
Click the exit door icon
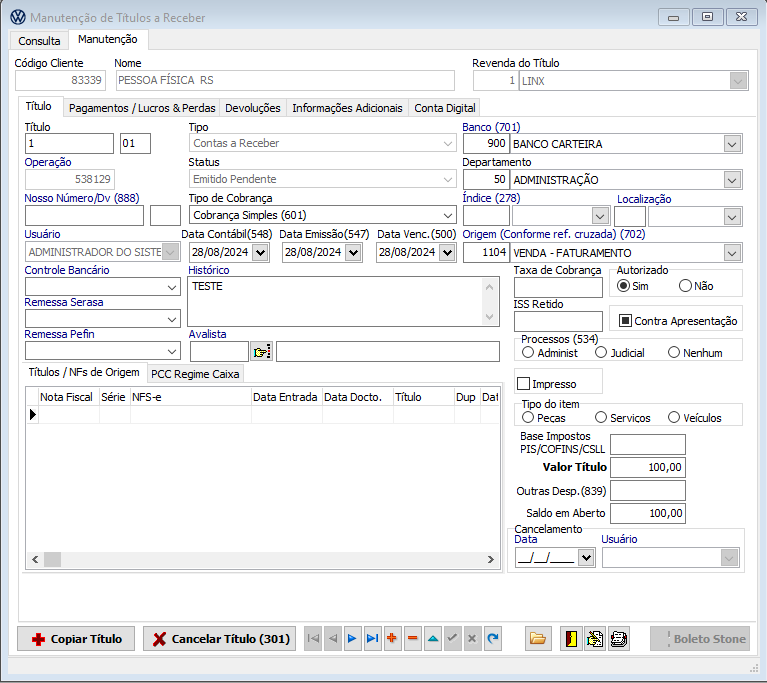pos(570,639)
